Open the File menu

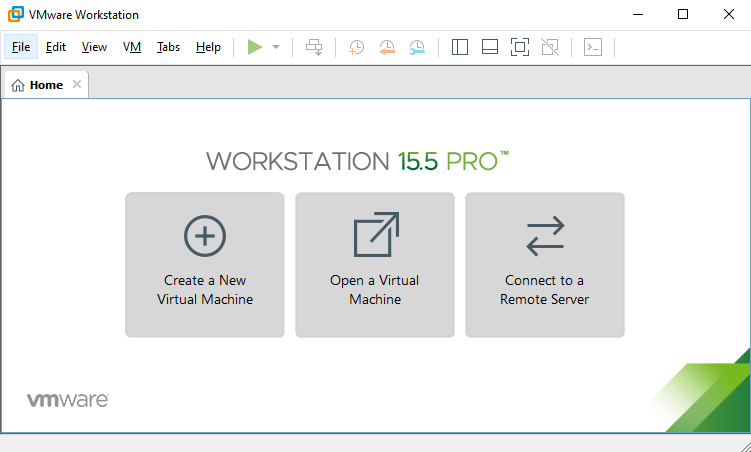[21, 47]
